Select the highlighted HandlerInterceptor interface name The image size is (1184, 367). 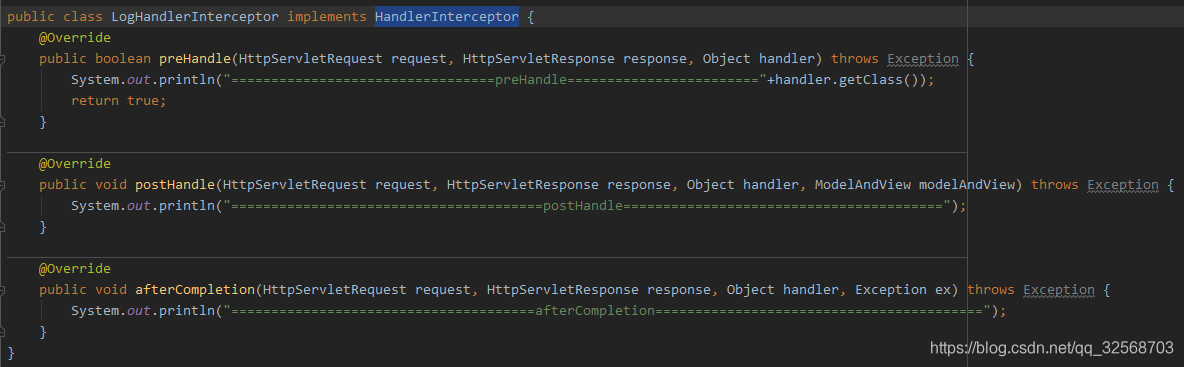[447, 17]
